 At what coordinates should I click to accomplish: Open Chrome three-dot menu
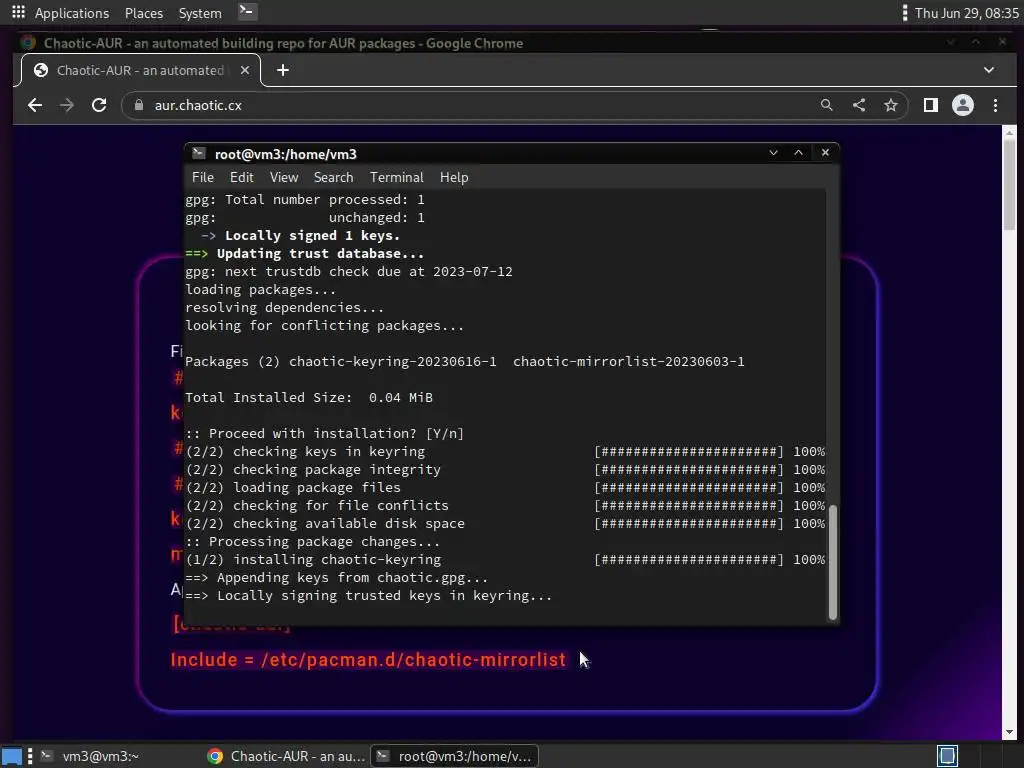(x=995, y=105)
